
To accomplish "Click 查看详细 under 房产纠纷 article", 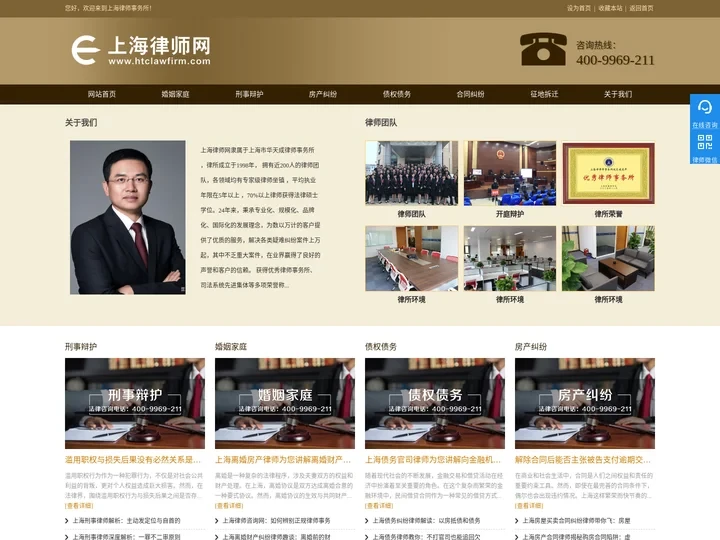I will (x=529, y=506).
